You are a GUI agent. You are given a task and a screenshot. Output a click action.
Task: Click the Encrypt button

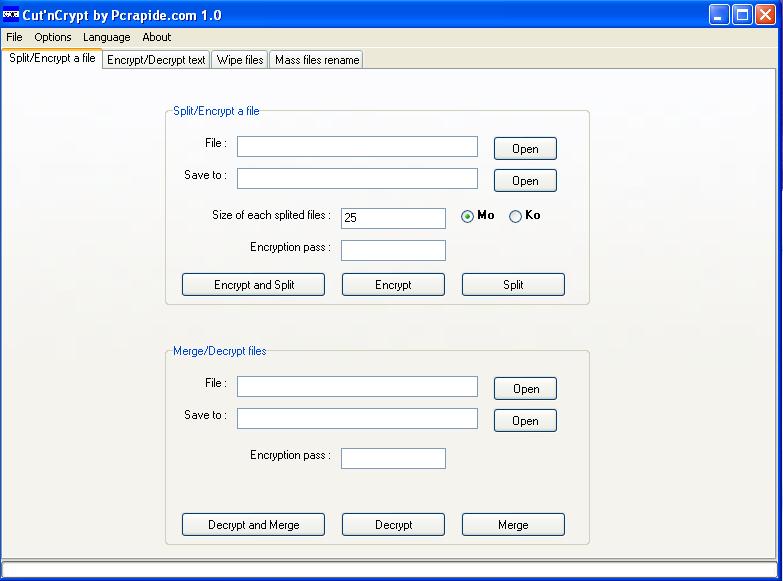point(393,284)
